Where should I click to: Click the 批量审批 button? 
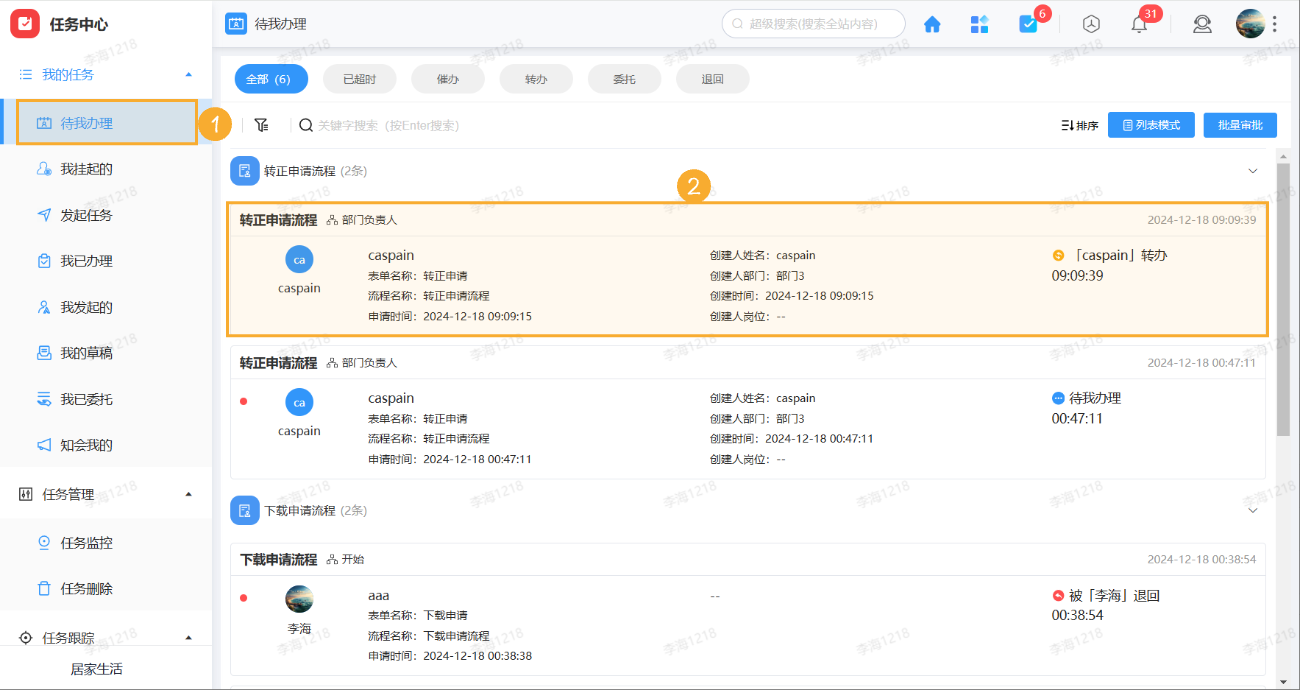pos(1239,124)
